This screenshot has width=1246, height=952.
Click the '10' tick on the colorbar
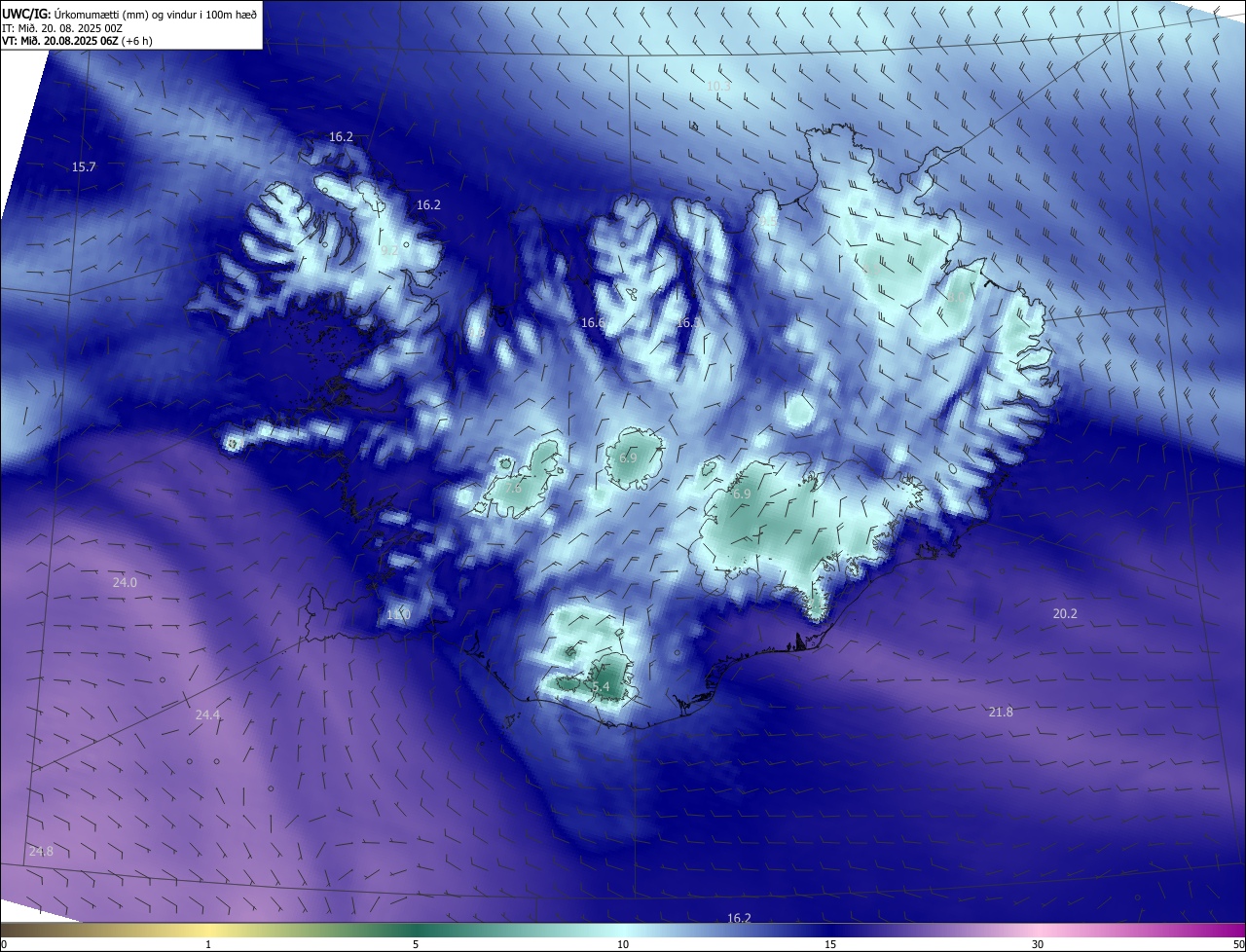coord(623,944)
